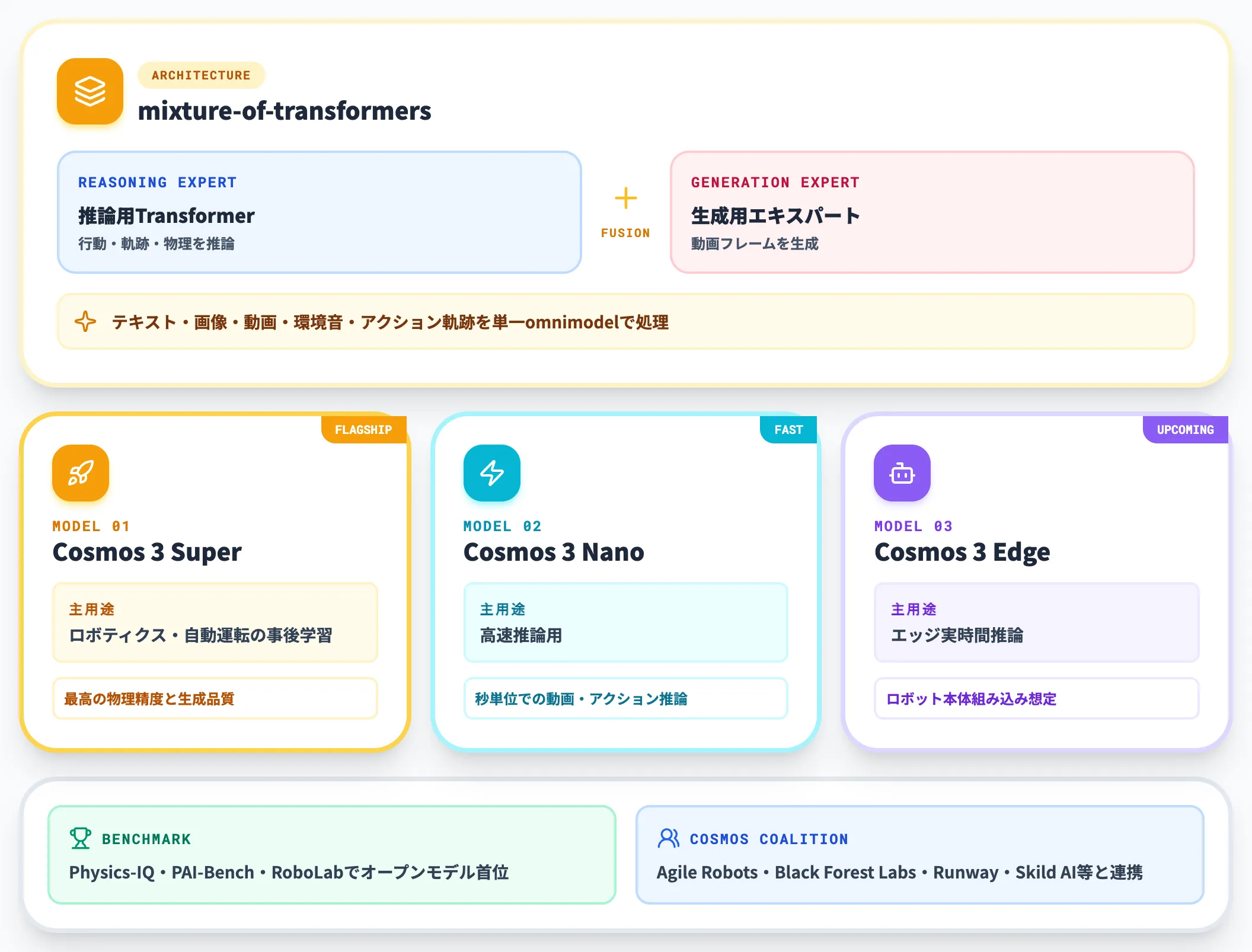1252x952 pixels.
Task: Click the 主用途 label on Cosmos 3 Nano
Action: 503,609
